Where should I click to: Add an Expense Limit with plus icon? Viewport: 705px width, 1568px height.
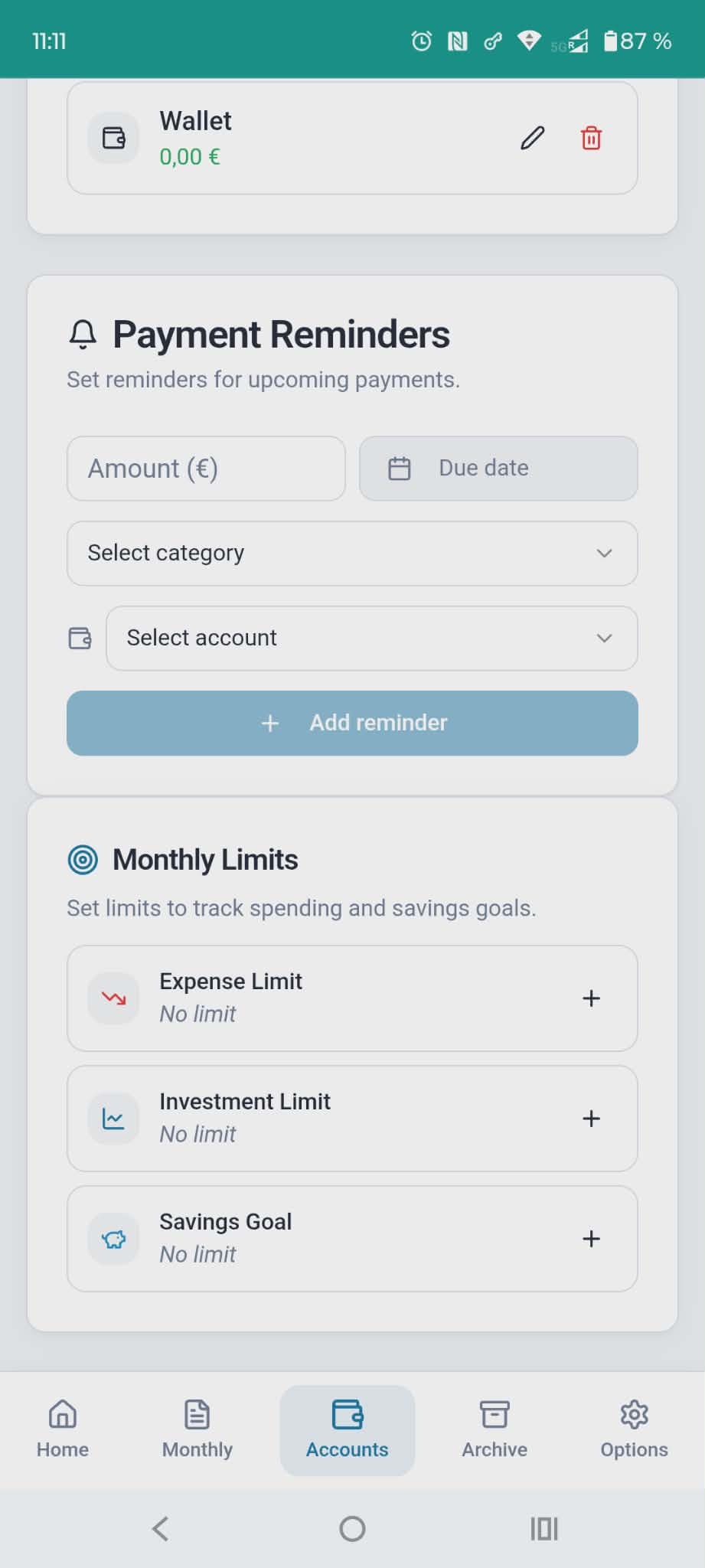(x=591, y=998)
